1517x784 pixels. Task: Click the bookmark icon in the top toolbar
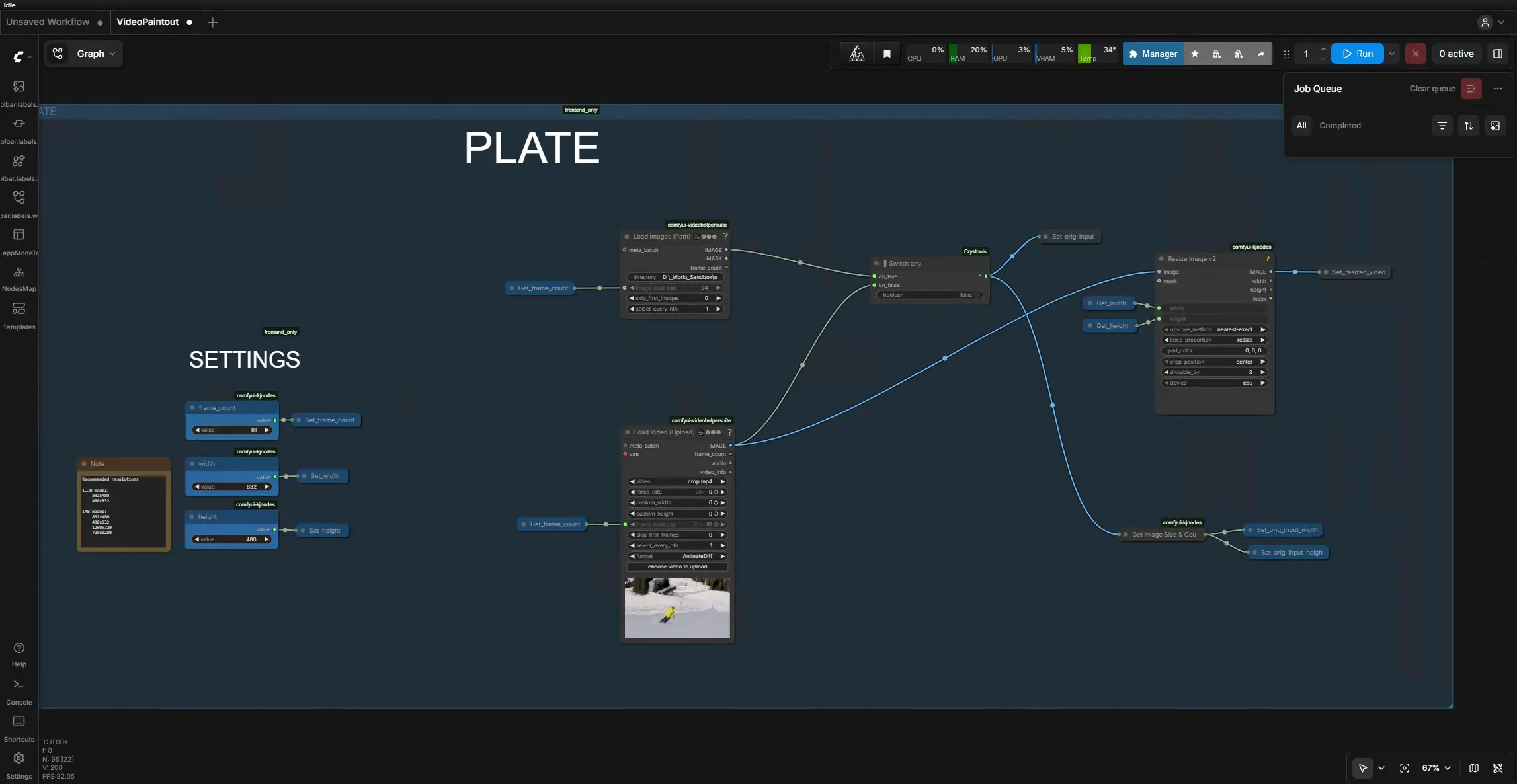click(887, 54)
